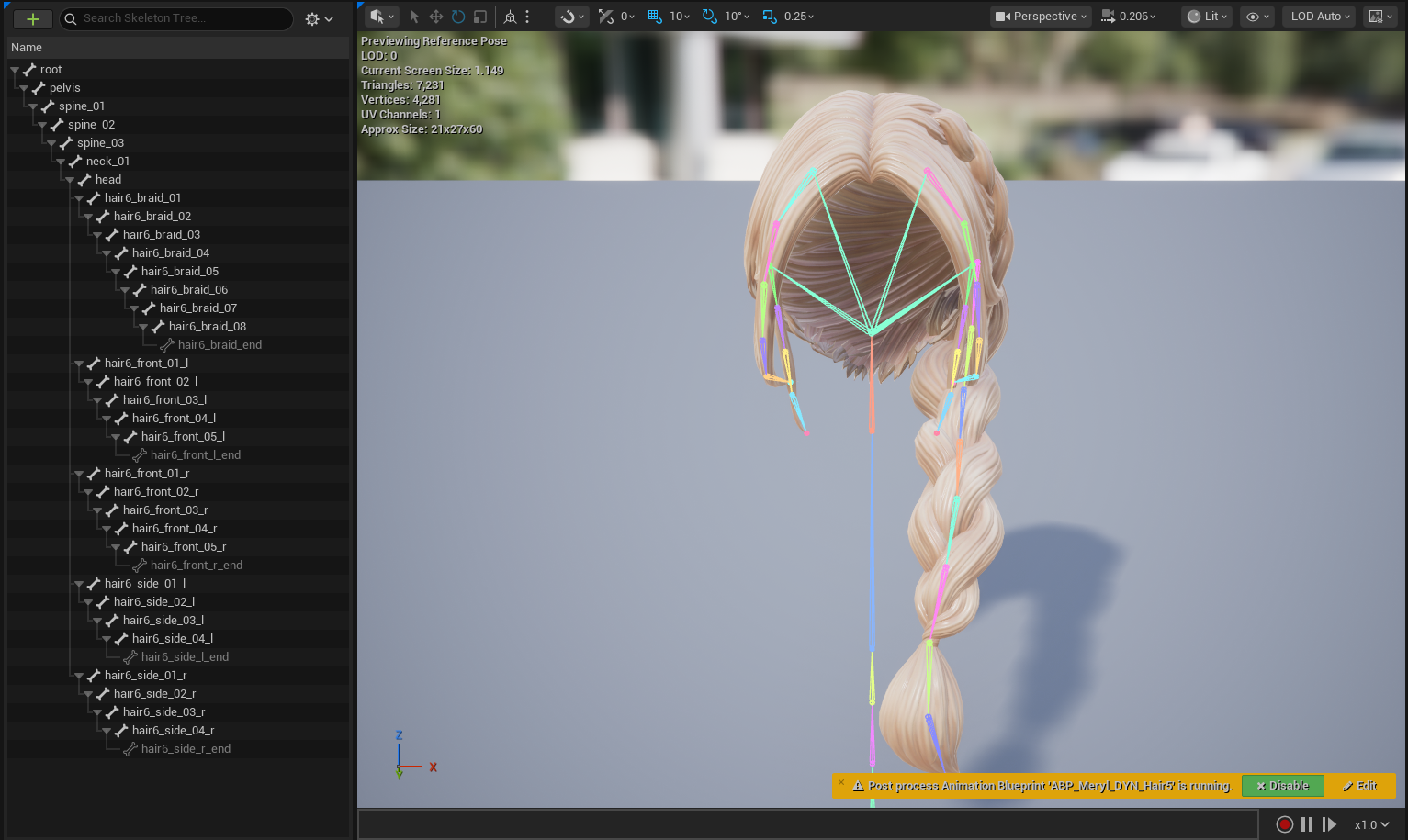
Task: Step forward one frame
Action: (1329, 824)
